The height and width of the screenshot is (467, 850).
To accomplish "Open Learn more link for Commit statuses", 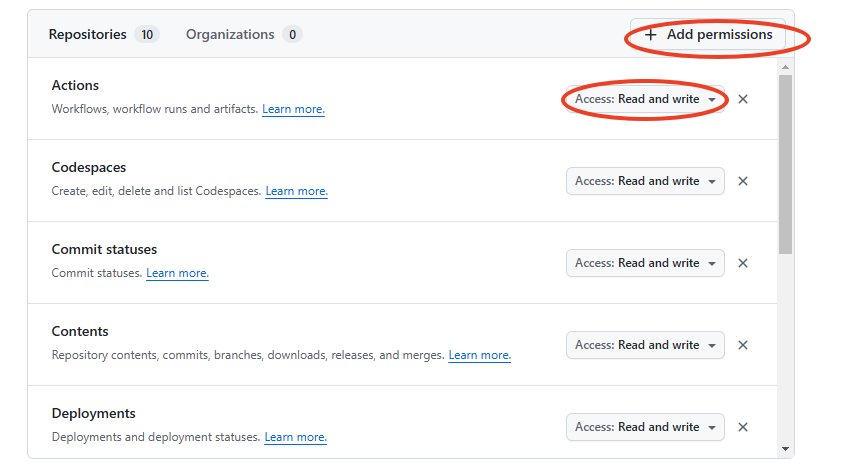I will [177, 273].
